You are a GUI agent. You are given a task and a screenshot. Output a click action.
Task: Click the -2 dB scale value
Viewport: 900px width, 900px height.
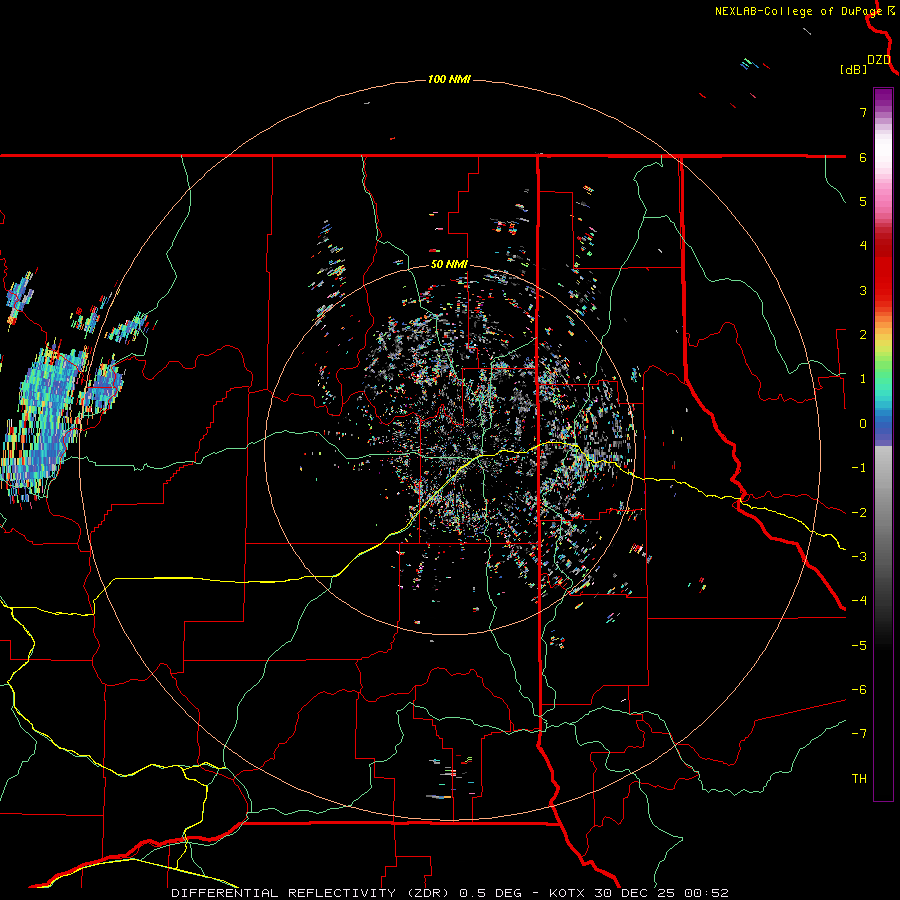point(859,513)
